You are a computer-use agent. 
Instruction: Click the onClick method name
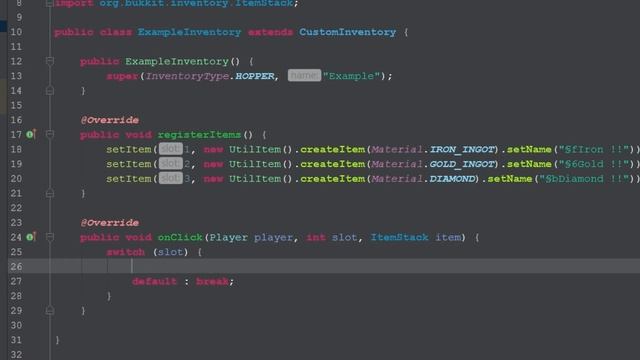(180, 237)
